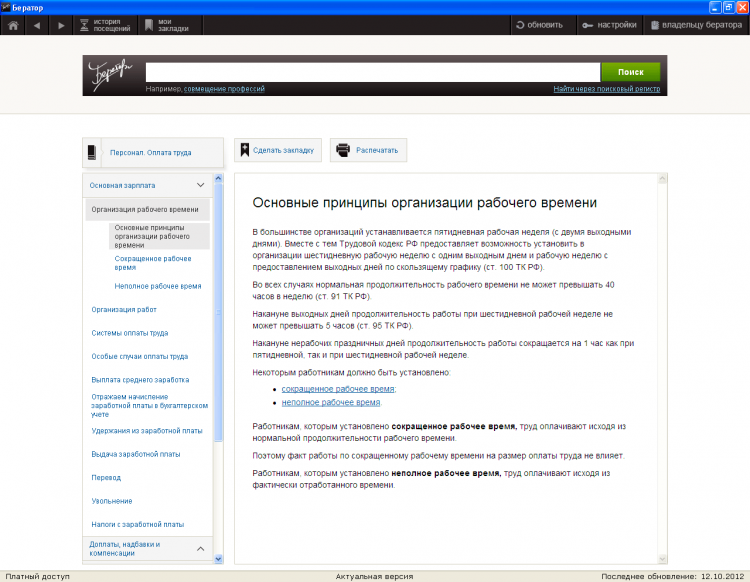Click the обновить refresh button
750x582 pixels.
point(539,25)
